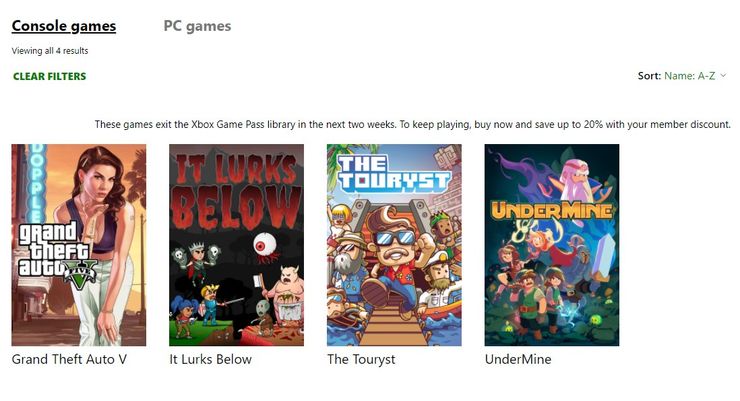Screen dimensions: 740x401
Task: Click the CLEAR FILTERS link
Action: [50, 76]
